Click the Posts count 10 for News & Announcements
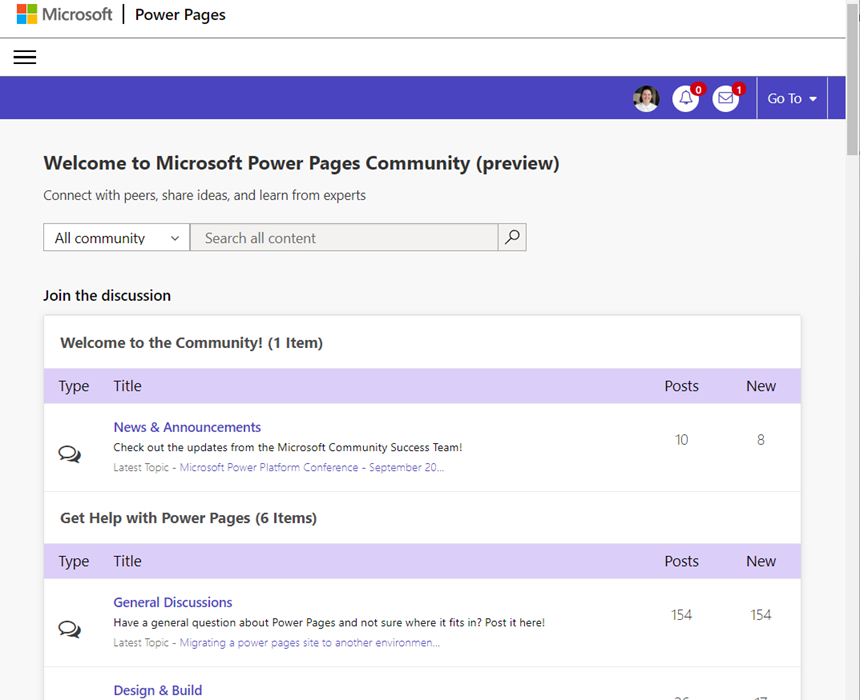Image resolution: width=860 pixels, height=700 pixels. tap(681, 440)
